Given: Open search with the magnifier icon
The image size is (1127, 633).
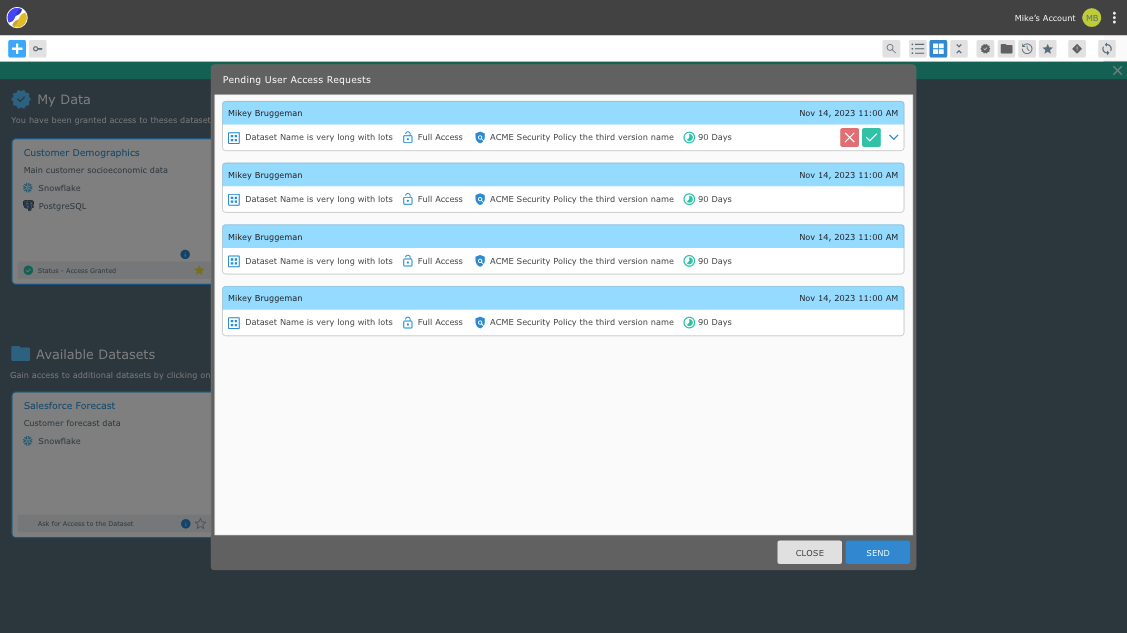Looking at the screenshot, I should click(891, 48).
